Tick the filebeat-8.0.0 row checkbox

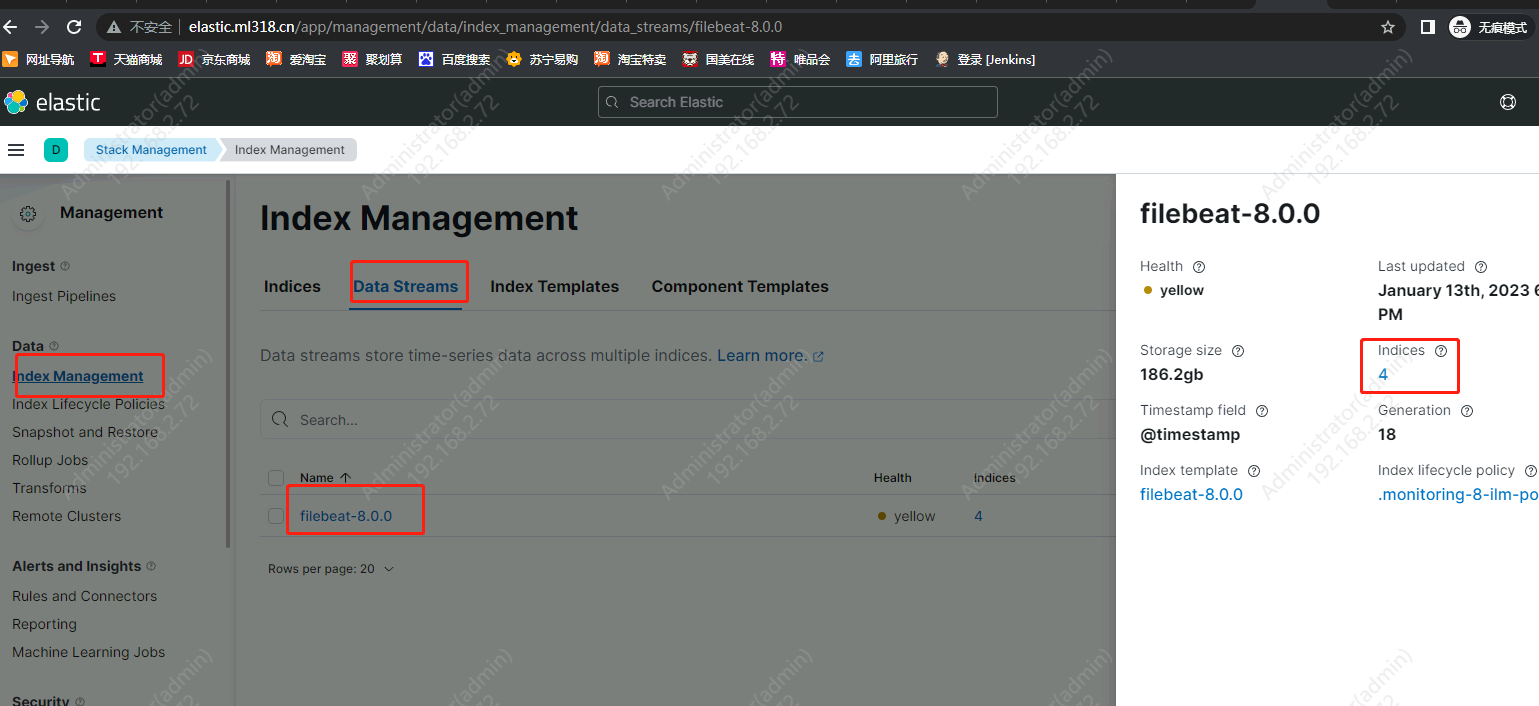click(x=276, y=516)
